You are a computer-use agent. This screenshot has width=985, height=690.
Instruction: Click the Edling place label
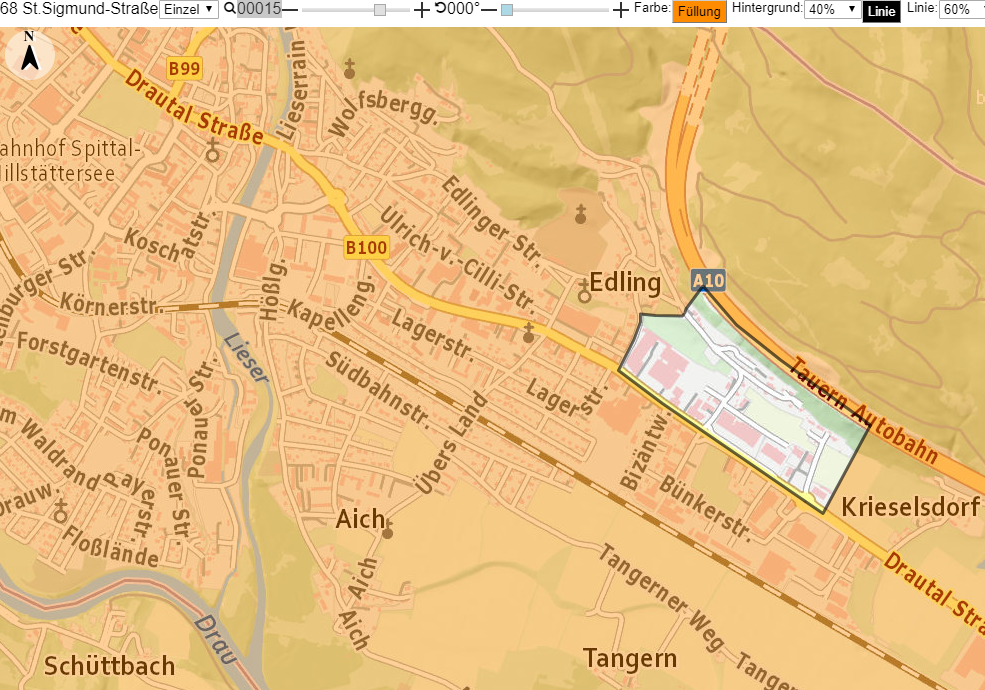(x=625, y=282)
